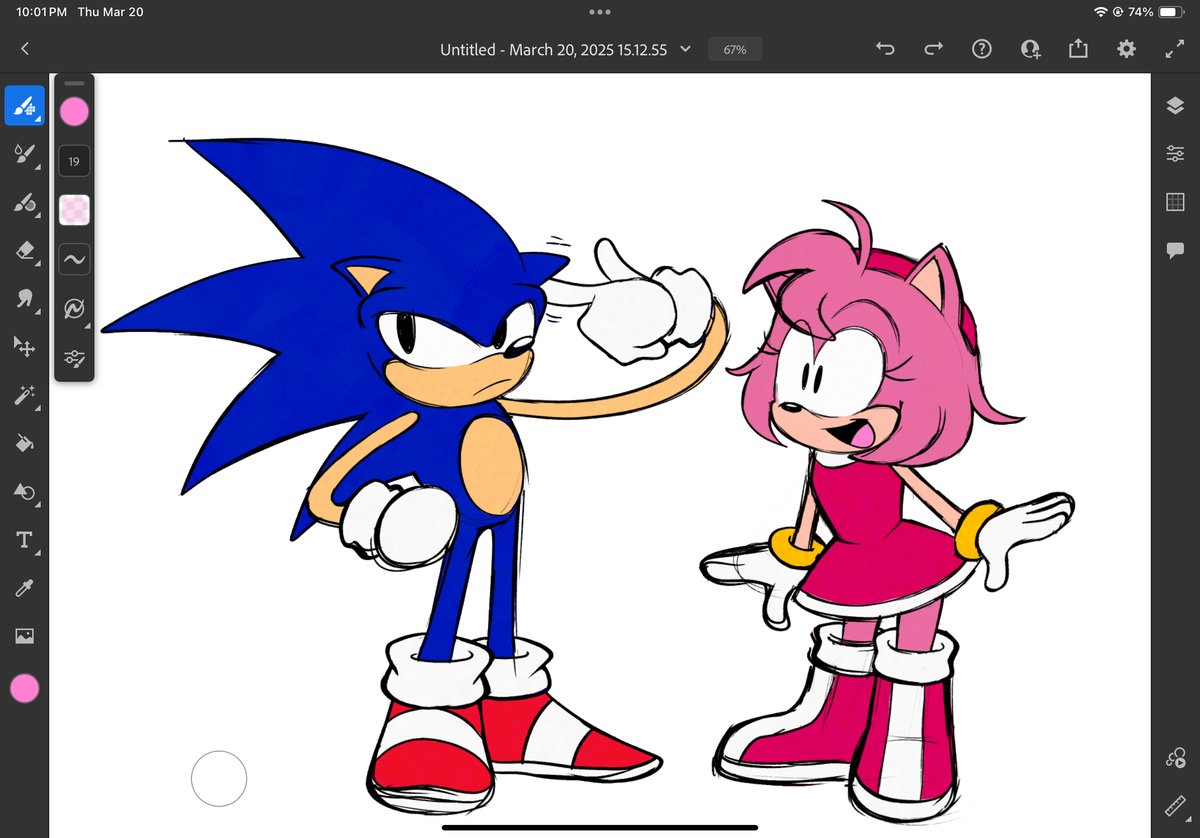Open the brush smoothing control
1200x838 pixels.
point(74,259)
